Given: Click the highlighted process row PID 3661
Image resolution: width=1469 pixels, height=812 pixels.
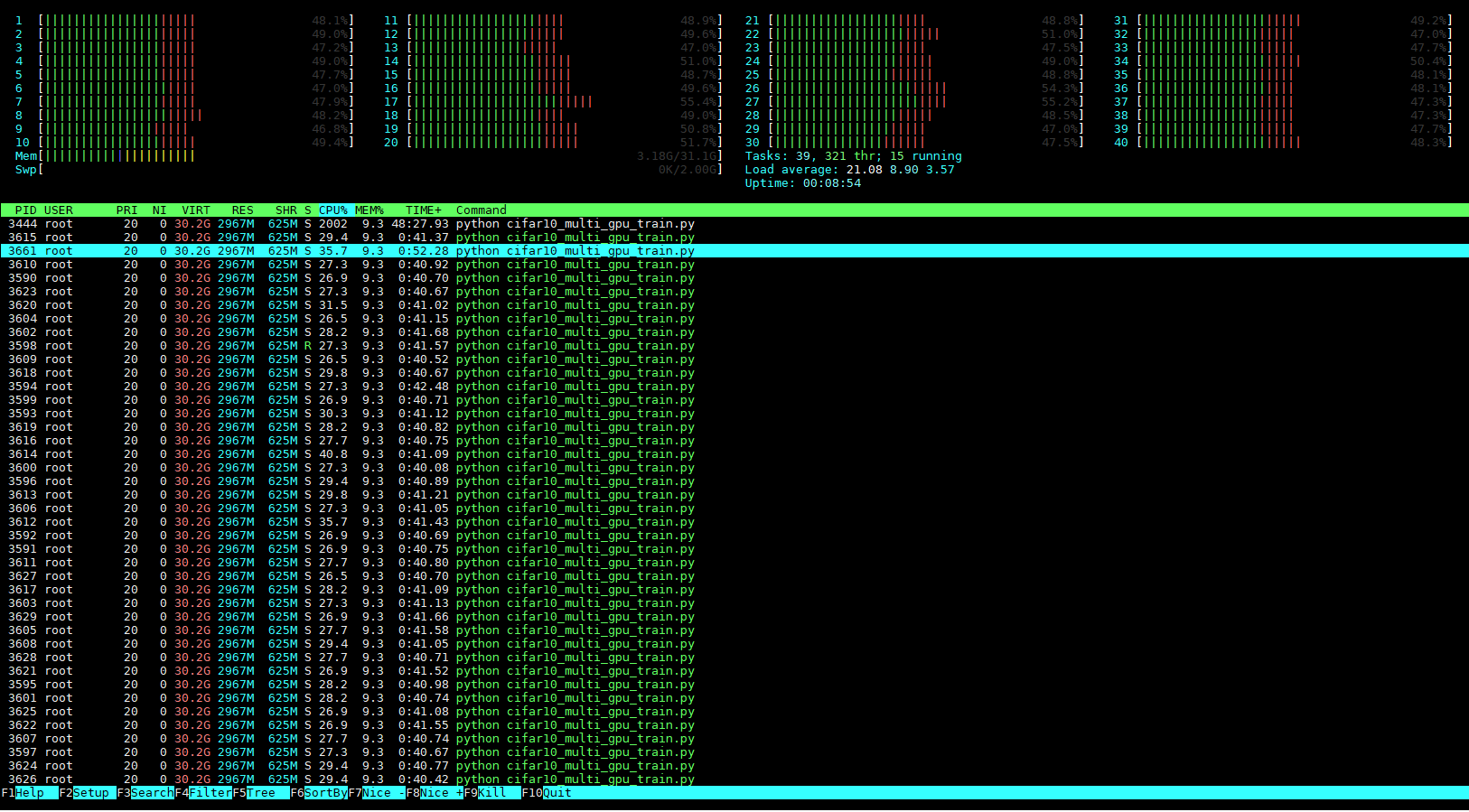Looking at the screenshot, I should tap(734, 251).
